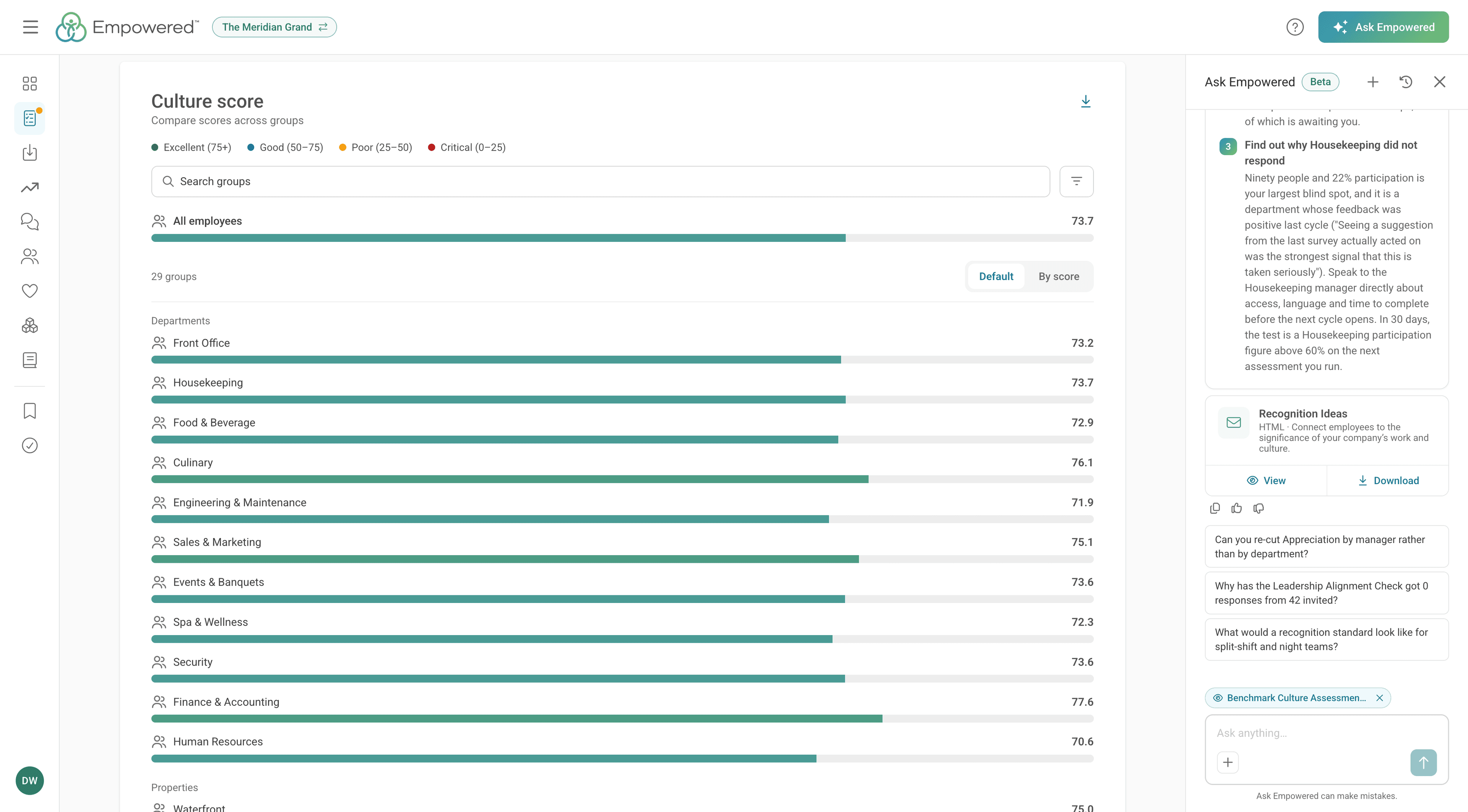This screenshot has width=1468, height=812.
Task: Open the assessments checklist sidebar icon
Action: pos(30,118)
